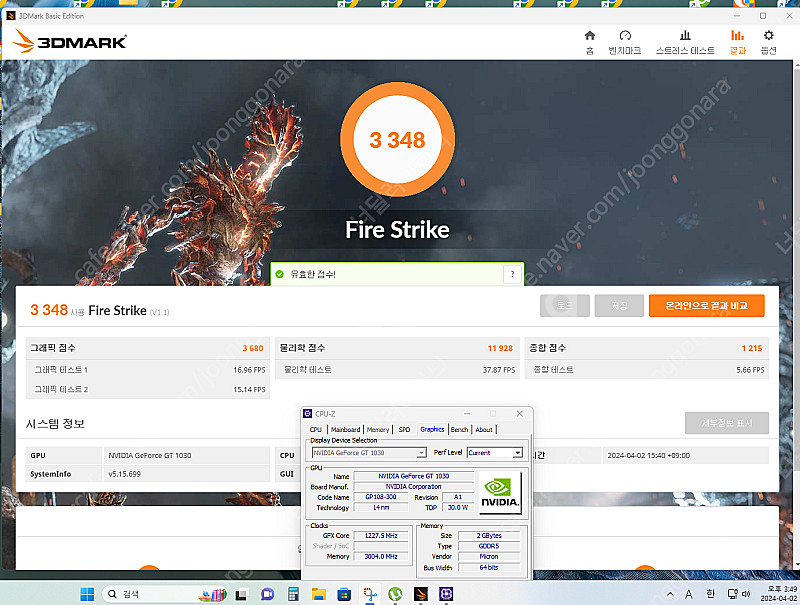Click the GDDR5 memory type value

[x=489, y=546]
